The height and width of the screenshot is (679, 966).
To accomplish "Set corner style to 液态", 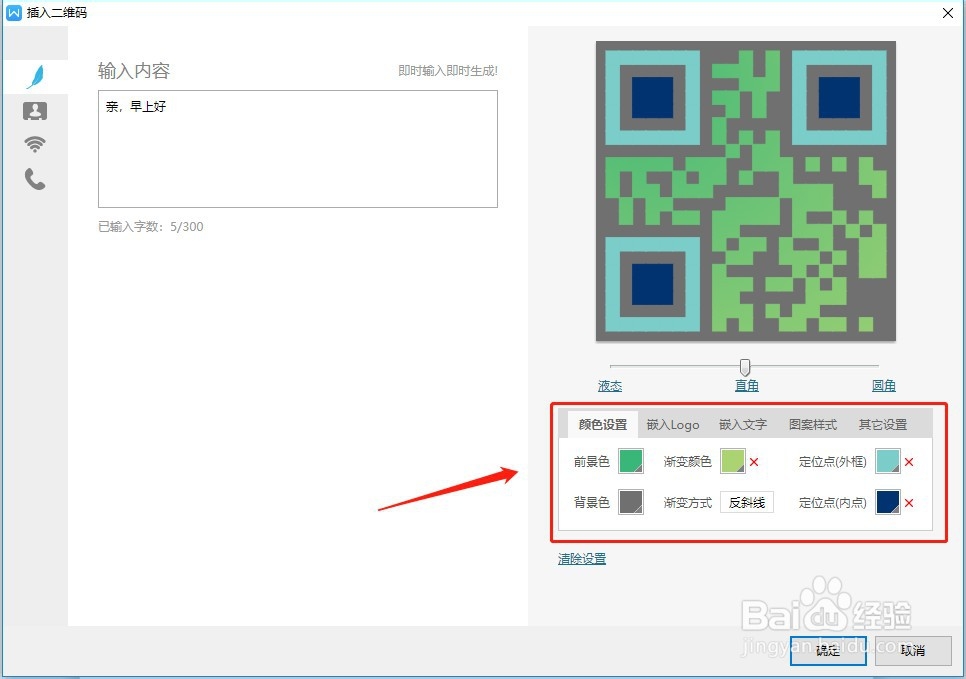I will pyautogui.click(x=610, y=386).
